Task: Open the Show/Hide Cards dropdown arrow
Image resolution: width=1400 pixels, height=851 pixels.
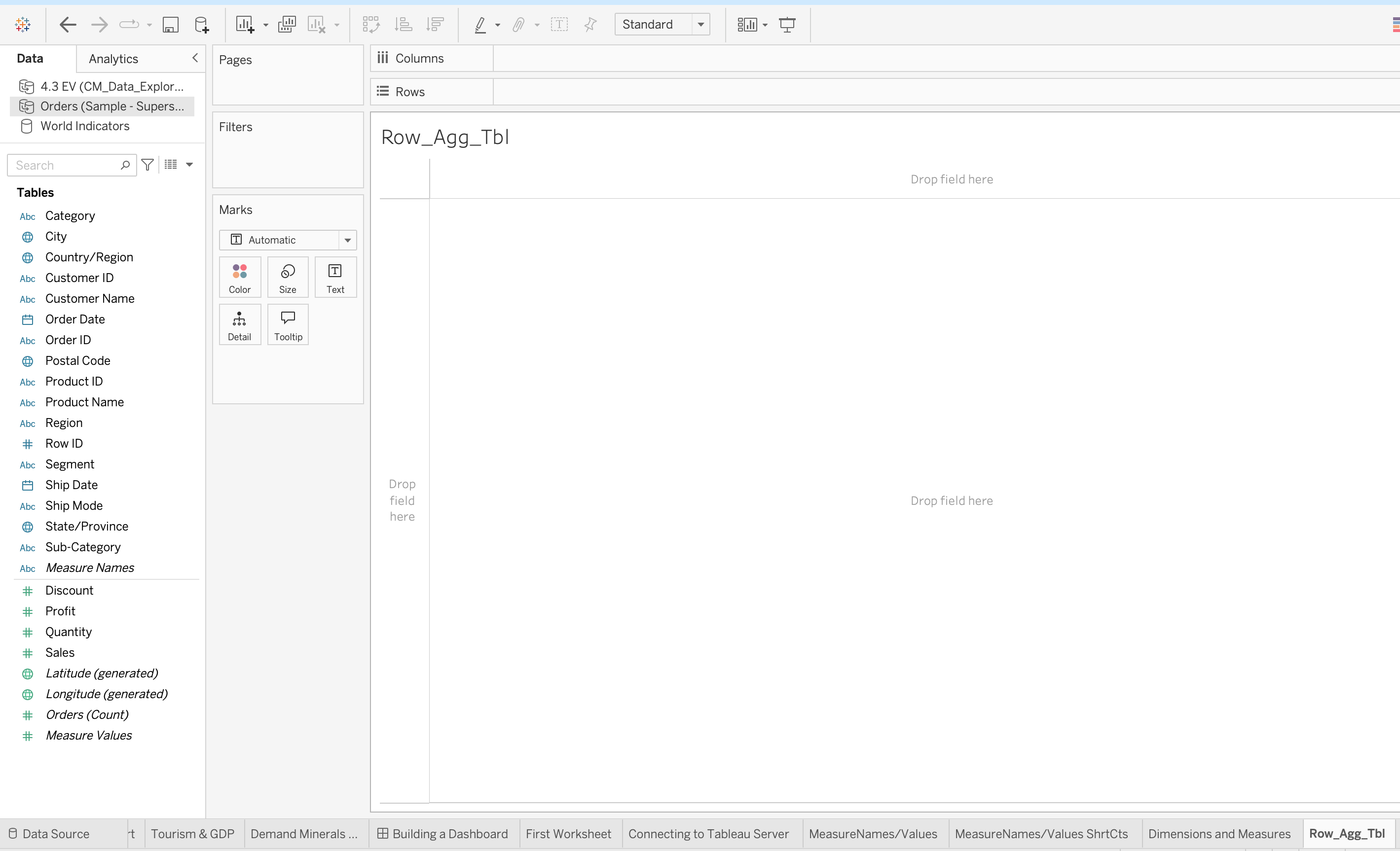Action: 765,25
